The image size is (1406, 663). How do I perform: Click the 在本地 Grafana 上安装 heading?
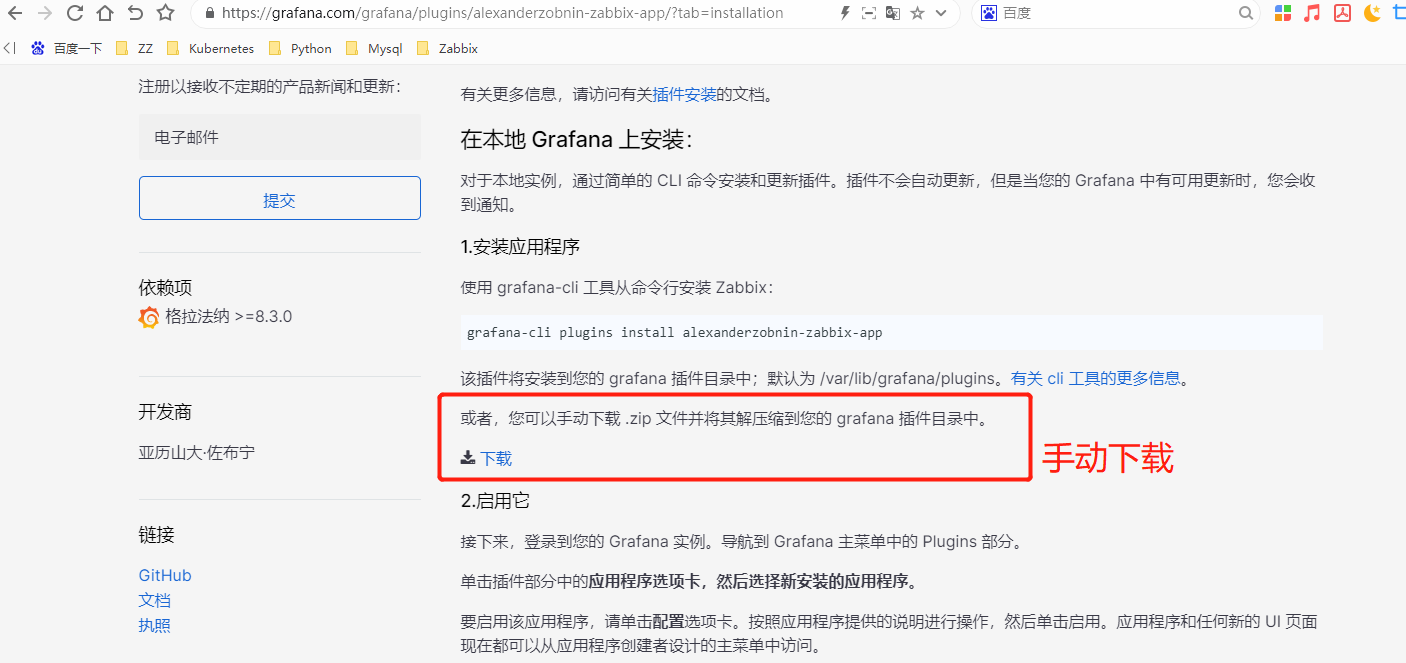[576, 139]
